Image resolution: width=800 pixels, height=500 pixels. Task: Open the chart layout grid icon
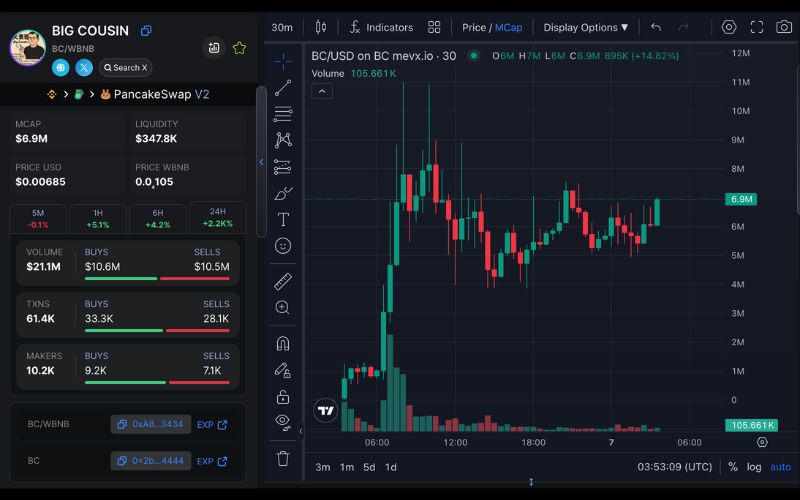434,27
